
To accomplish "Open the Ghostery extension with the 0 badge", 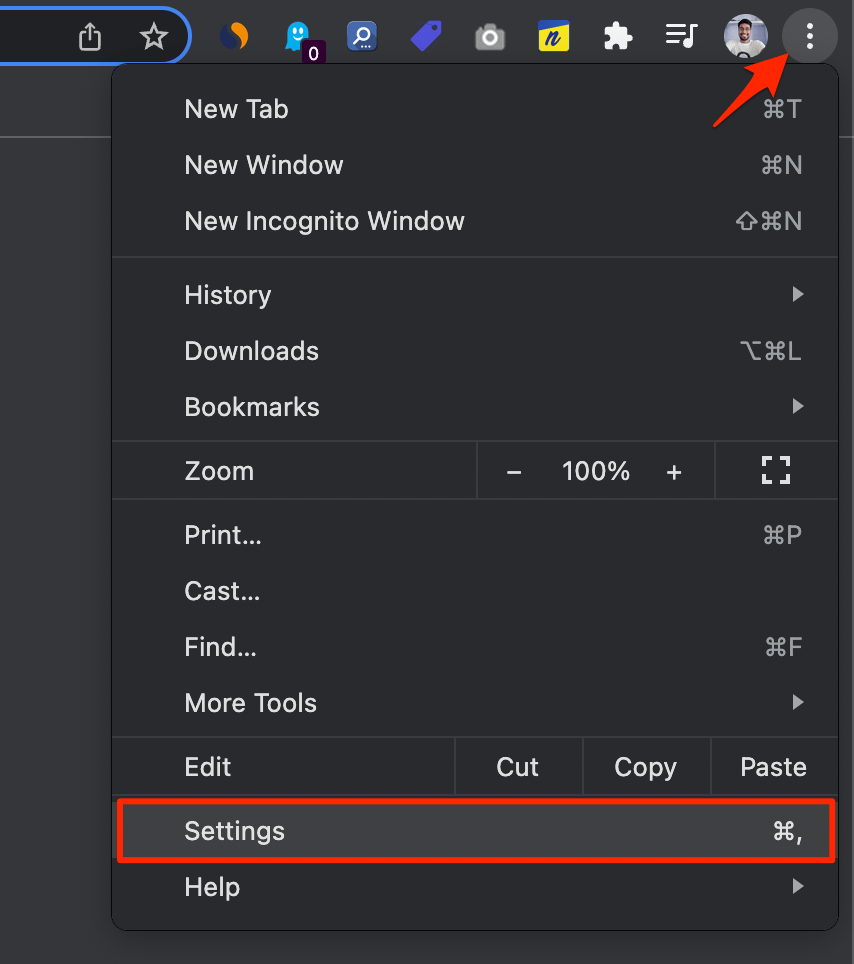I will (x=298, y=36).
